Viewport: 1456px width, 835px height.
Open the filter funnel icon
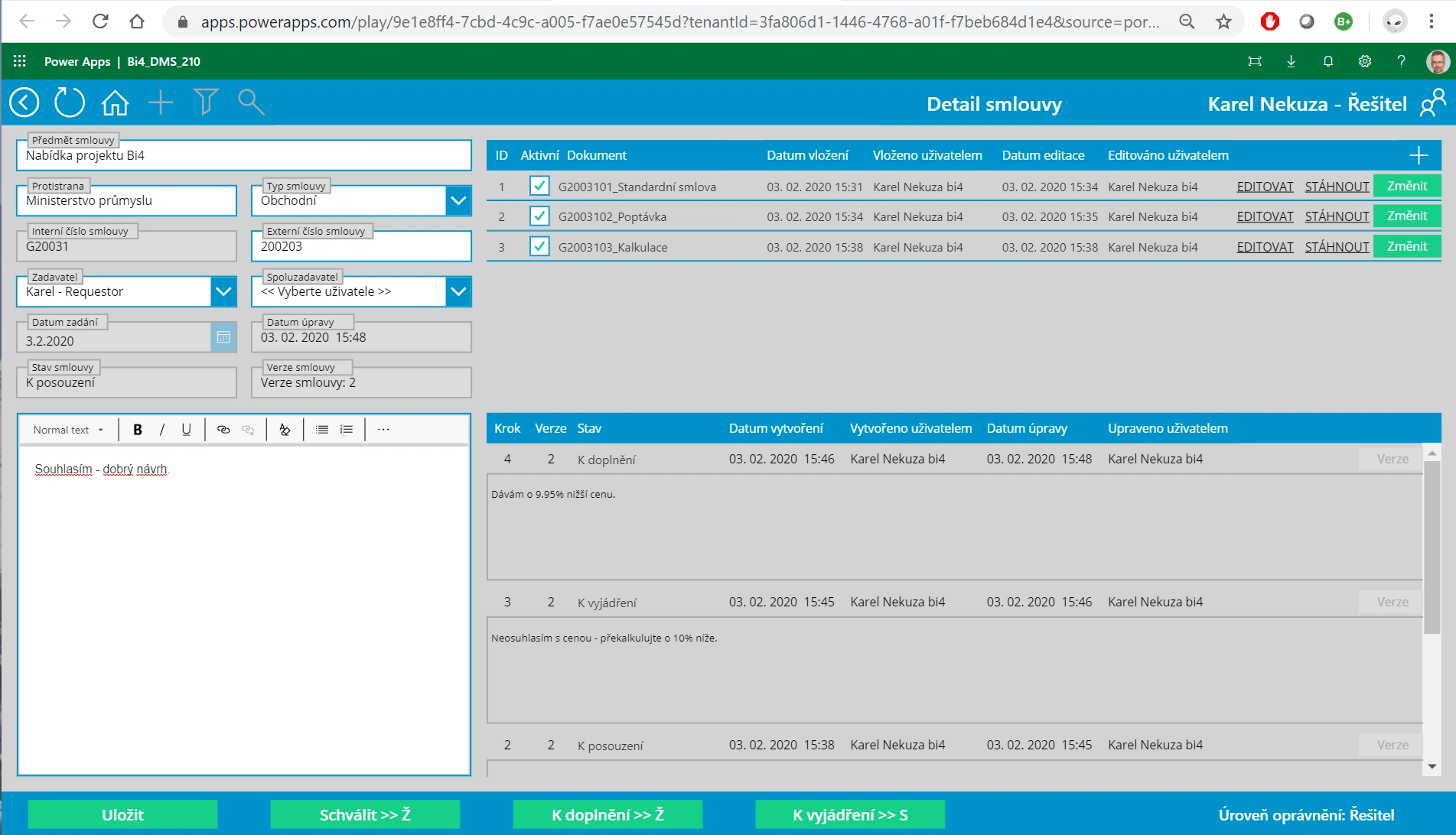point(206,102)
